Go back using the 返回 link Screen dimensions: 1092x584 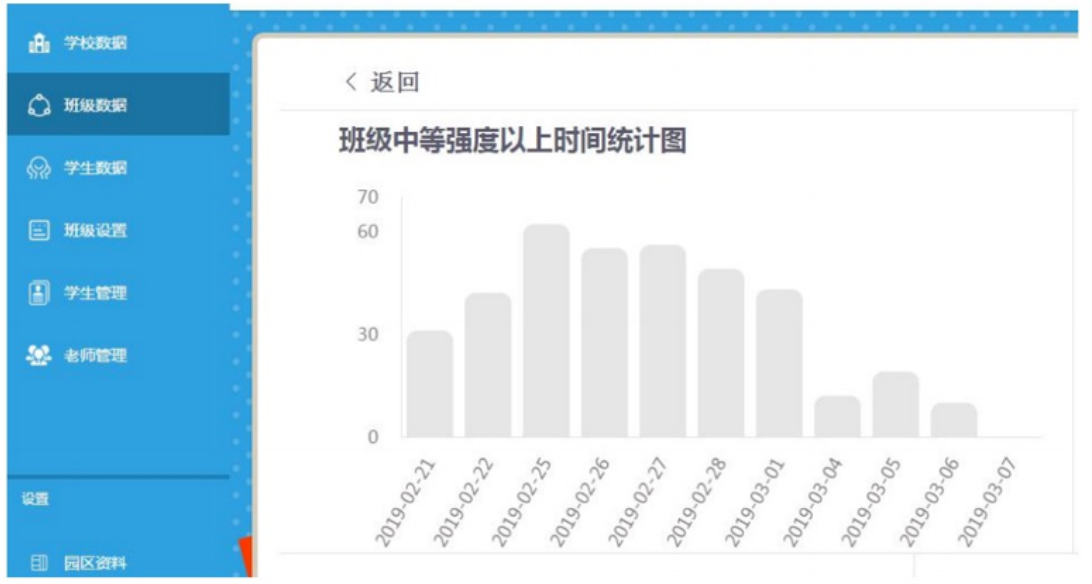coord(395,83)
